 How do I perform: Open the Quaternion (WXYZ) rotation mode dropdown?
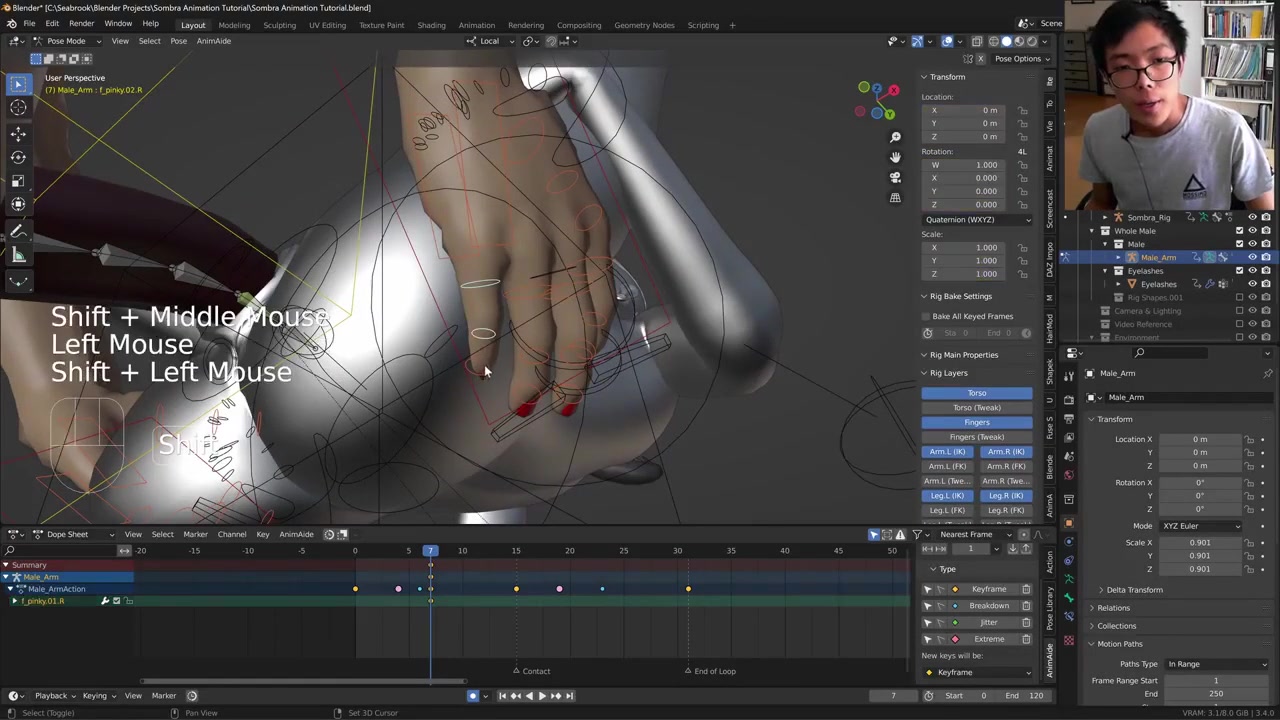[x=977, y=219]
